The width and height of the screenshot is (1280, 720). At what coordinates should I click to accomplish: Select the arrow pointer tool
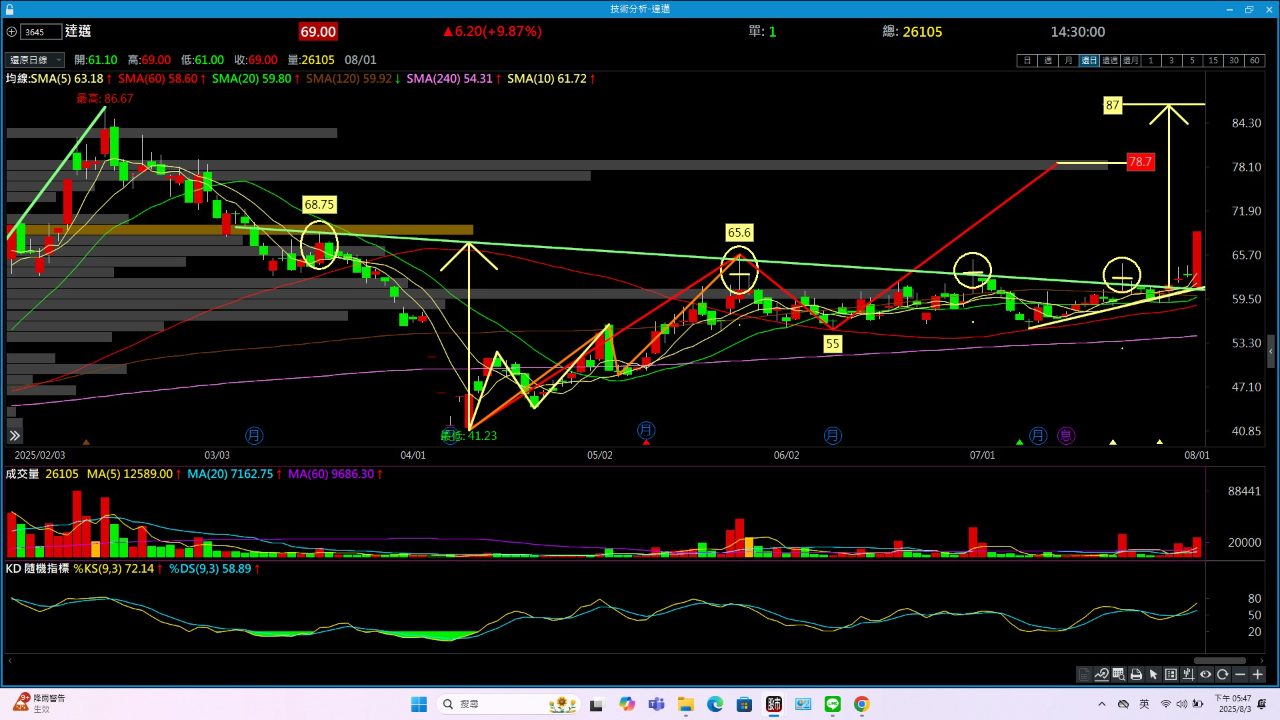(1153, 674)
